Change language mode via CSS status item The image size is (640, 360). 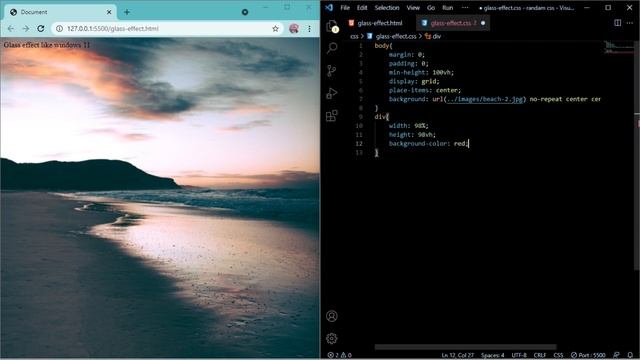[558, 355]
